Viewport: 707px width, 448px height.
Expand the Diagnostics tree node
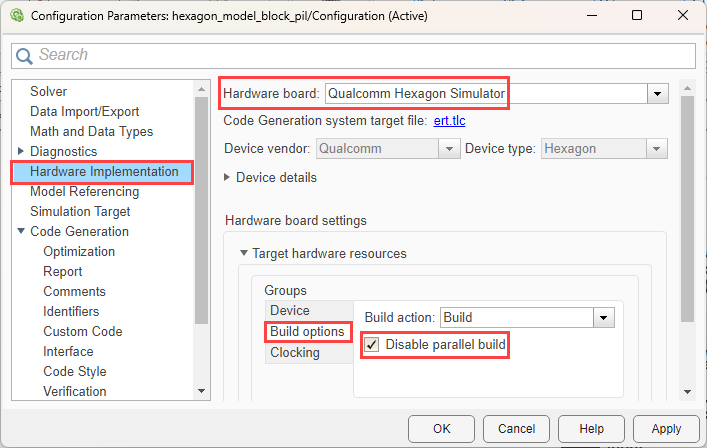21,152
